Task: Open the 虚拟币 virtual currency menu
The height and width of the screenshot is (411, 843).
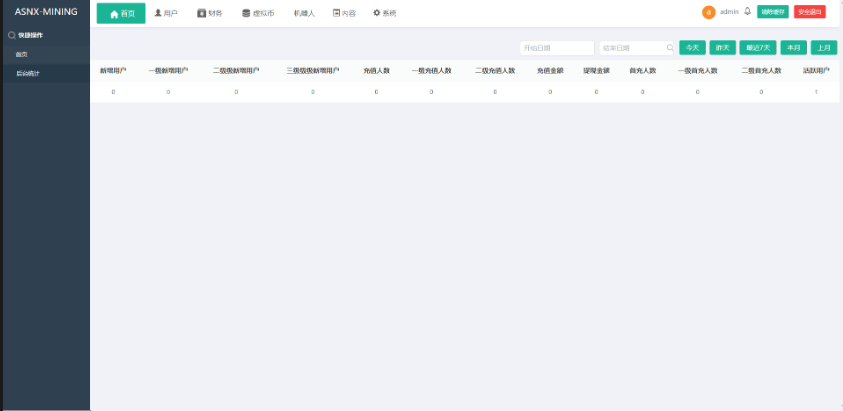Action: pos(258,13)
